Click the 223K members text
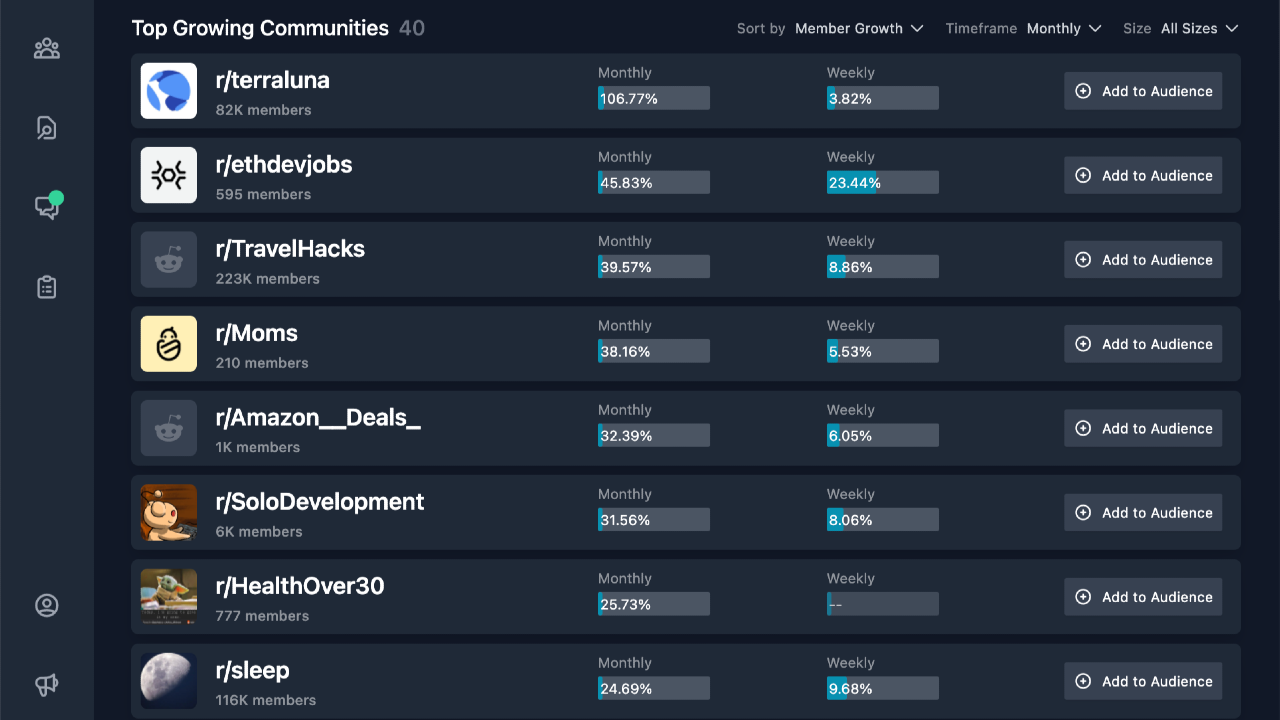The height and width of the screenshot is (720, 1280). pyautogui.click(x=268, y=279)
